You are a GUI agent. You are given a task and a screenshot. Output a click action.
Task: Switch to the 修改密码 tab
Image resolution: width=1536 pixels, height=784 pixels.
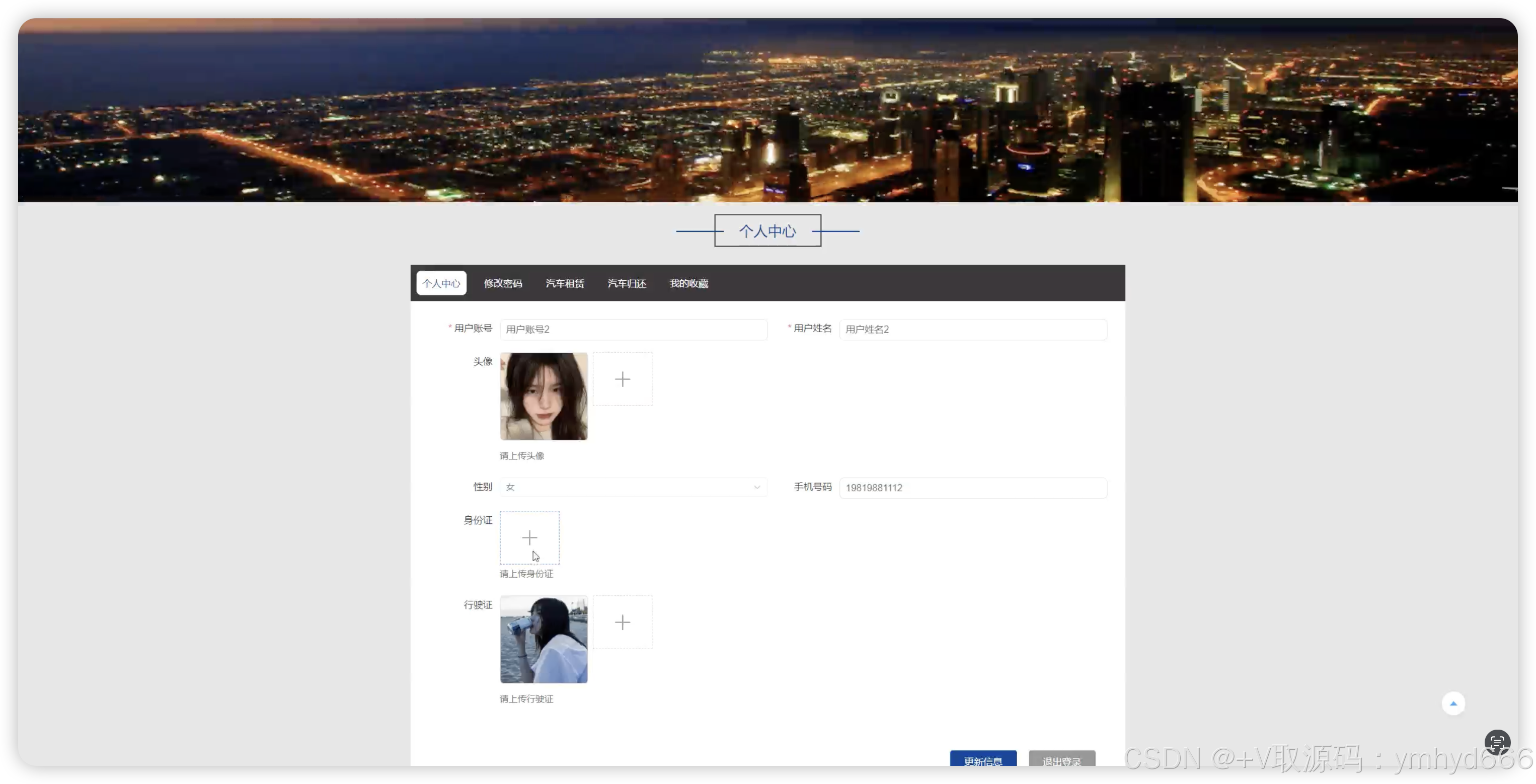tap(503, 283)
